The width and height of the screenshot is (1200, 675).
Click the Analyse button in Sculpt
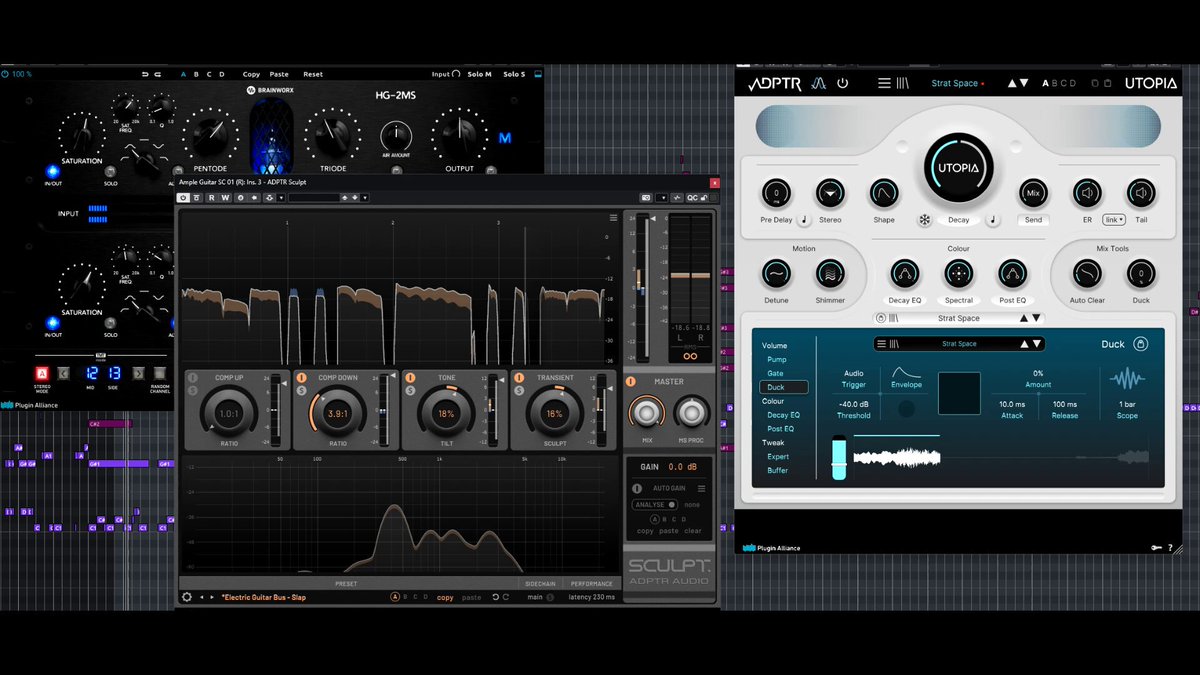tap(654, 505)
